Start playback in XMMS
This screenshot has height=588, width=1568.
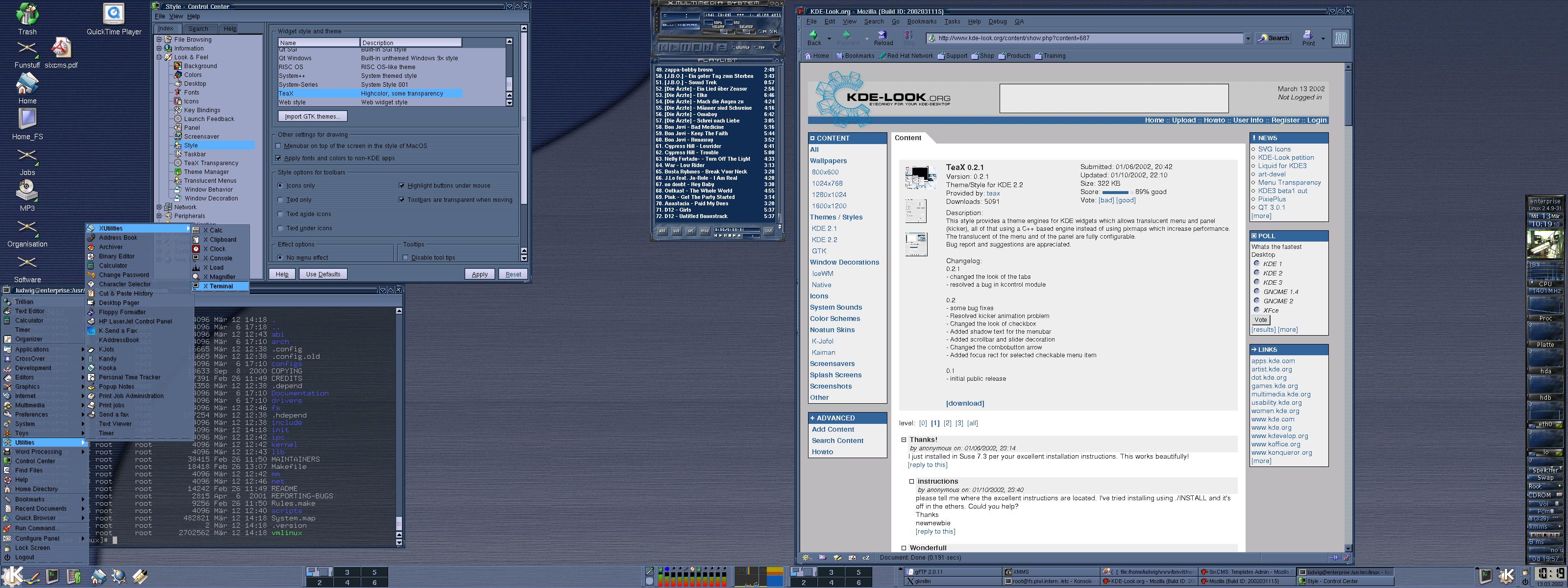674,48
